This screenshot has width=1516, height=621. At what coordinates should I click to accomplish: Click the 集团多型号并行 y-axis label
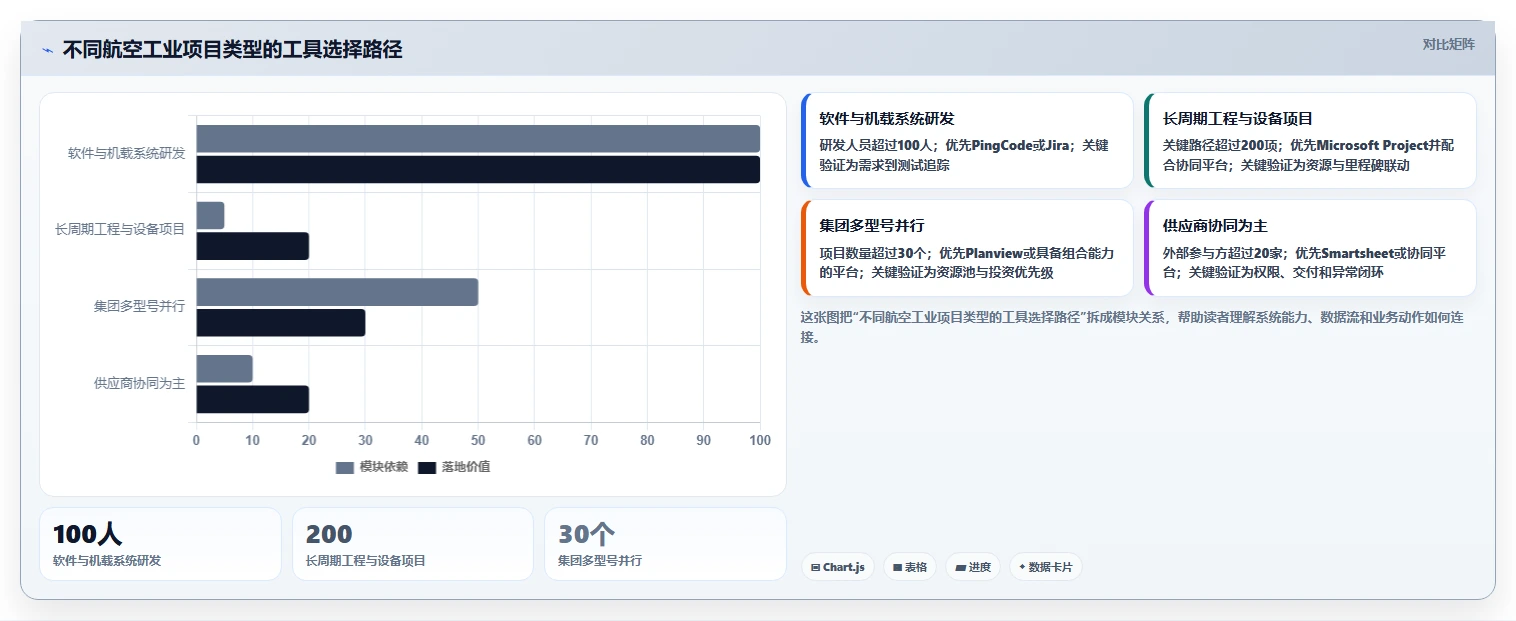pos(139,307)
